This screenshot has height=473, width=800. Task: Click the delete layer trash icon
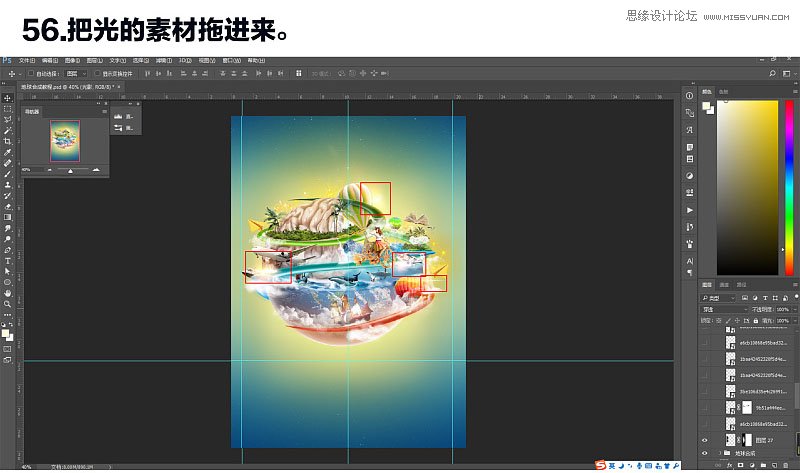coord(786,465)
